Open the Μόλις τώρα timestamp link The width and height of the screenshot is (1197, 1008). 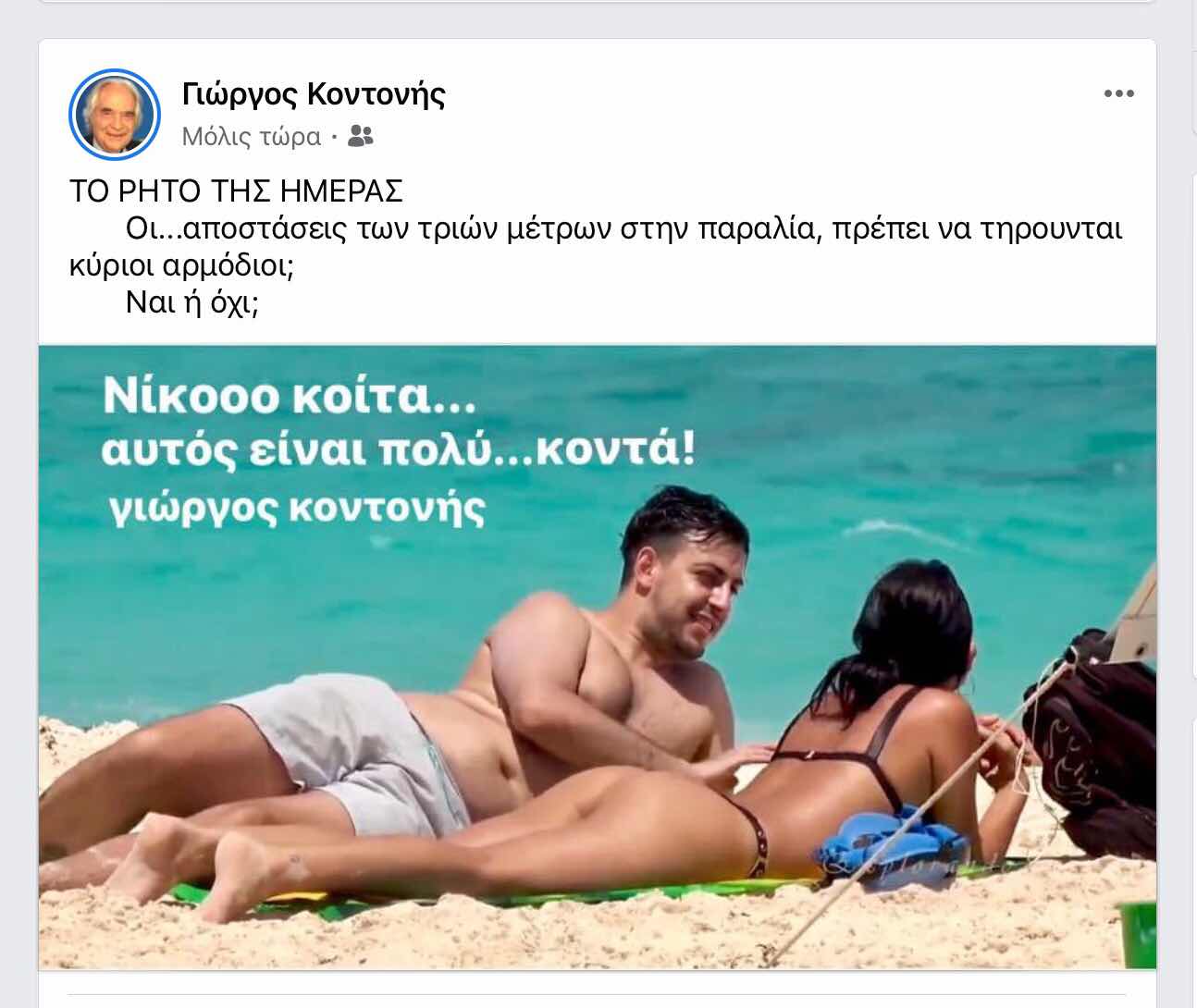point(251,136)
